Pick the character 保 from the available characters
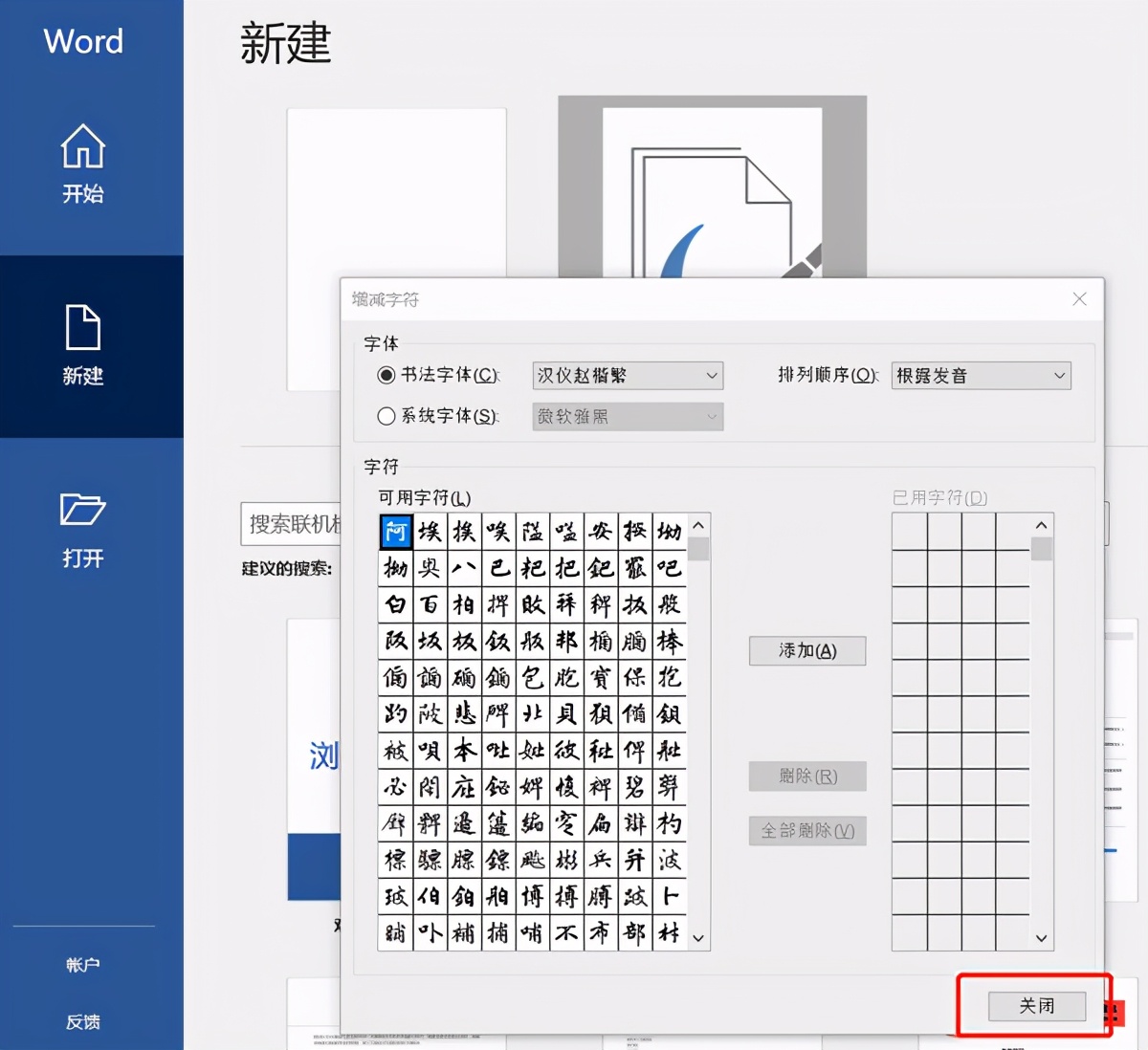Image resolution: width=1148 pixels, height=1050 pixels. (x=634, y=677)
